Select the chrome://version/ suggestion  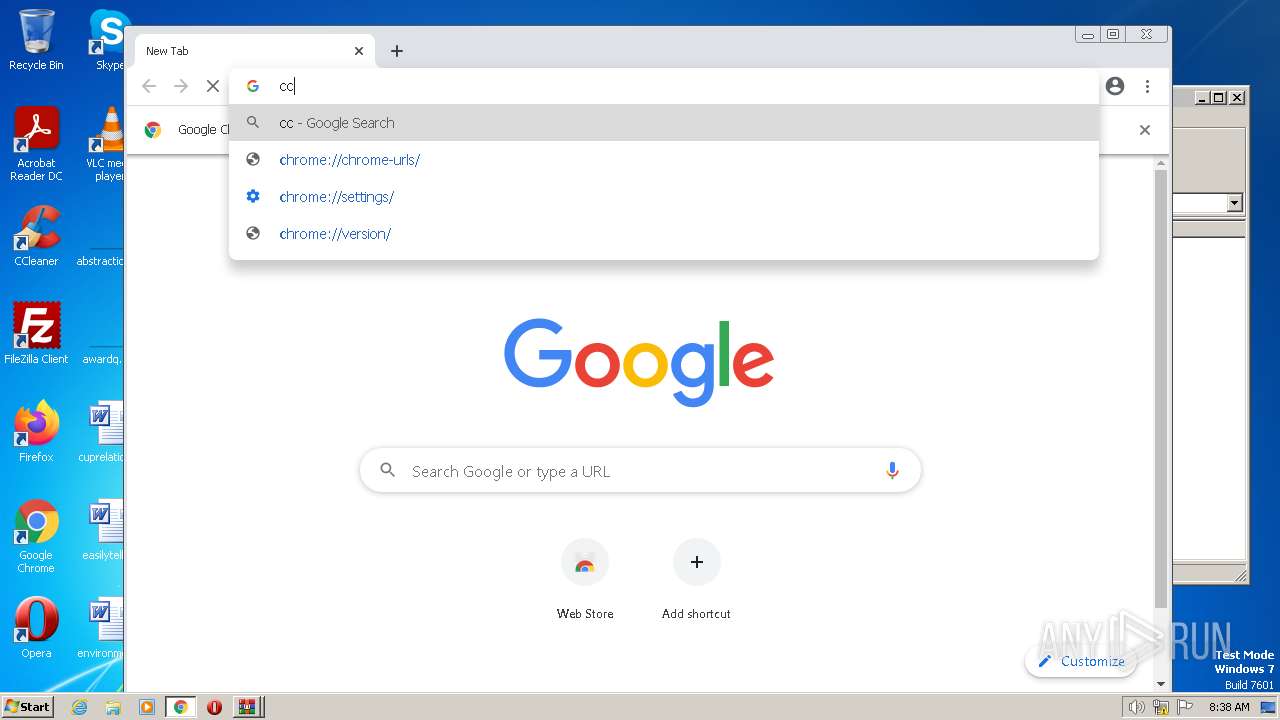coord(664,234)
